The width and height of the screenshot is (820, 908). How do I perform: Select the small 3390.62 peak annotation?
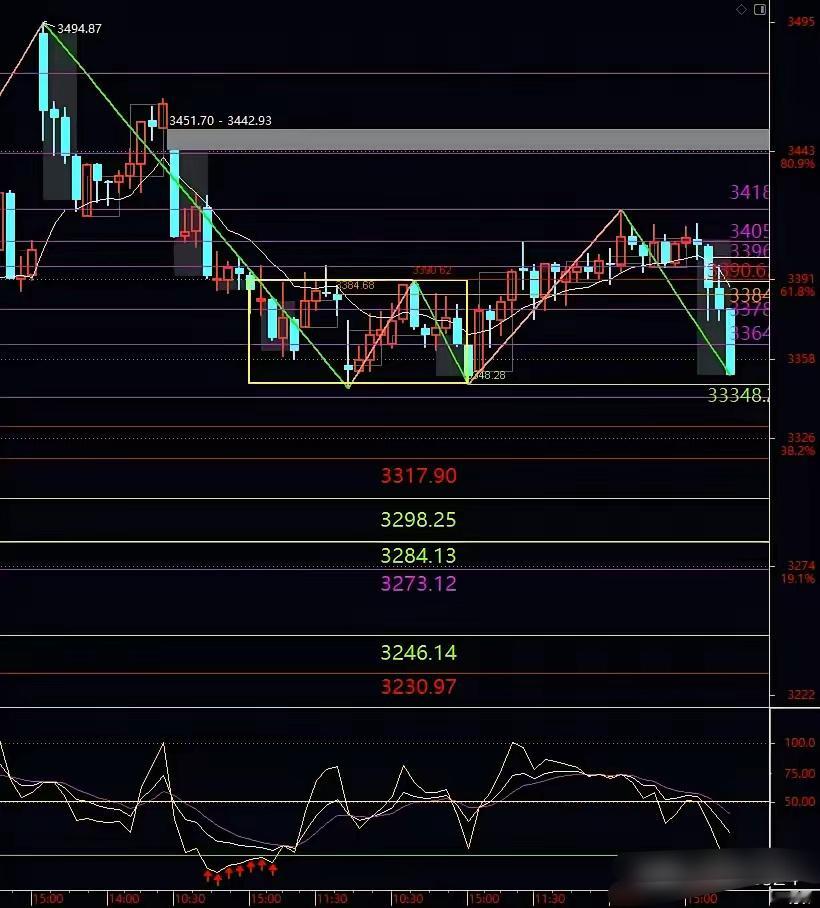click(432, 270)
